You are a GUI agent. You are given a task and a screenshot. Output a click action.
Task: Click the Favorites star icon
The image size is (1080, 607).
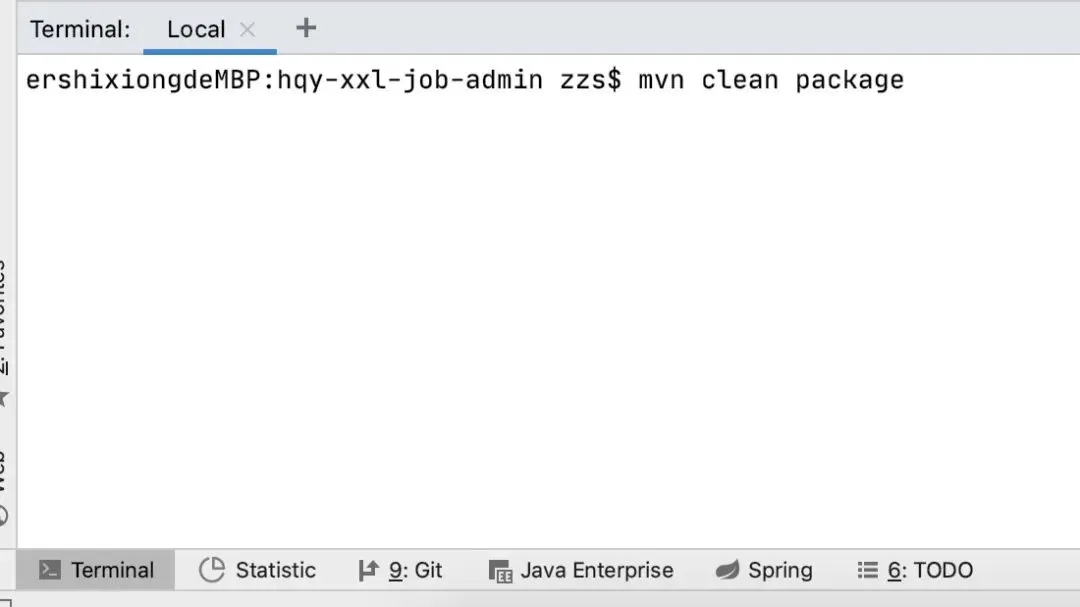4,398
